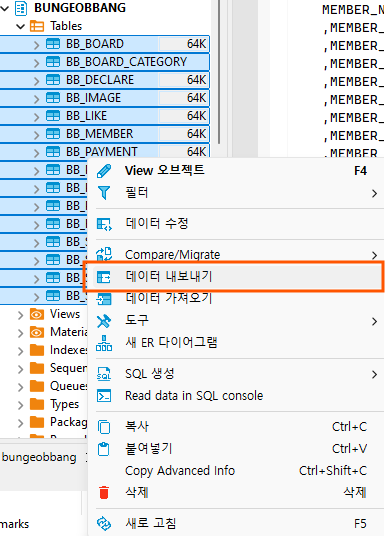385x536 pixels.
Task: Choose View 오브젝트 from context menu
Action: point(236,171)
